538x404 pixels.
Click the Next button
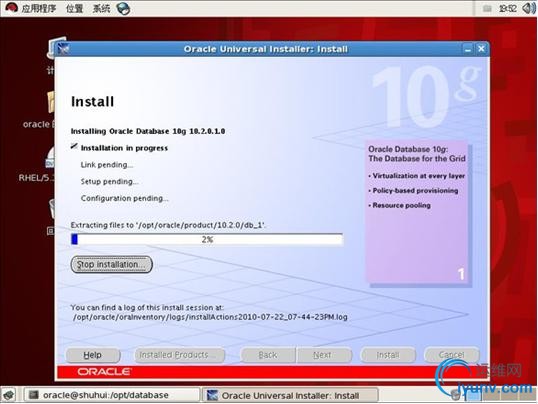[x=324, y=355]
